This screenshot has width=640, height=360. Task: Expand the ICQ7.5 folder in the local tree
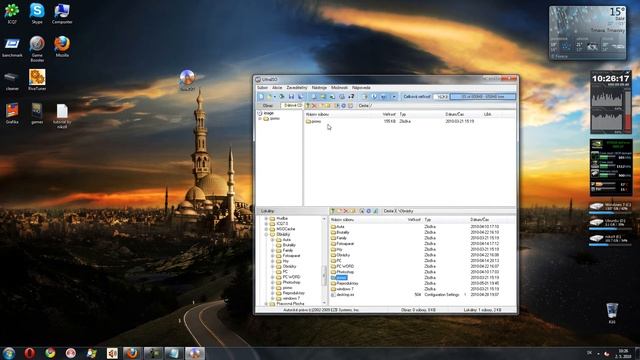coord(267,224)
